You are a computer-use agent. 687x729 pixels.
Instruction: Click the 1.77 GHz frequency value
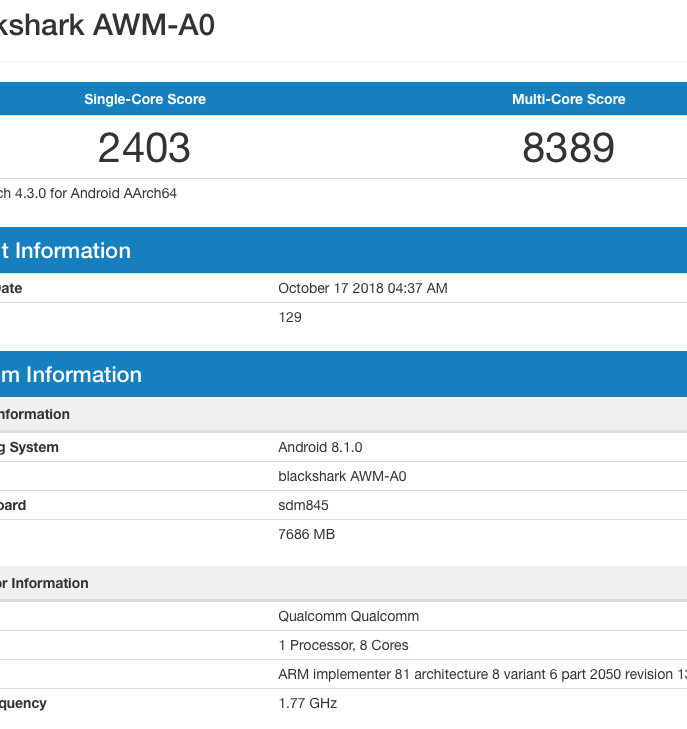[307, 703]
